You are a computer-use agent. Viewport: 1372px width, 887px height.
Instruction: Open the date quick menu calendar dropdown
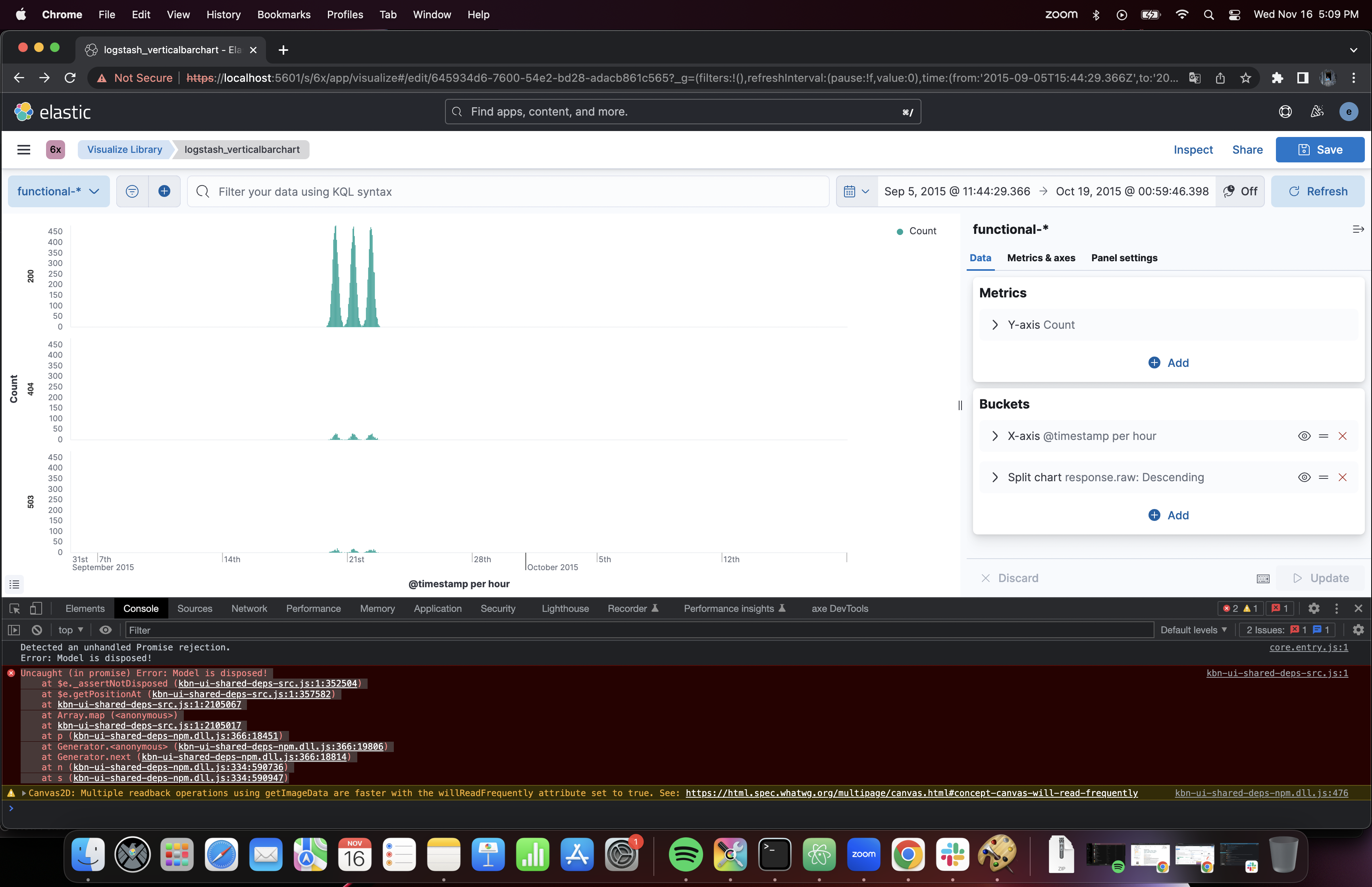tap(856, 191)
